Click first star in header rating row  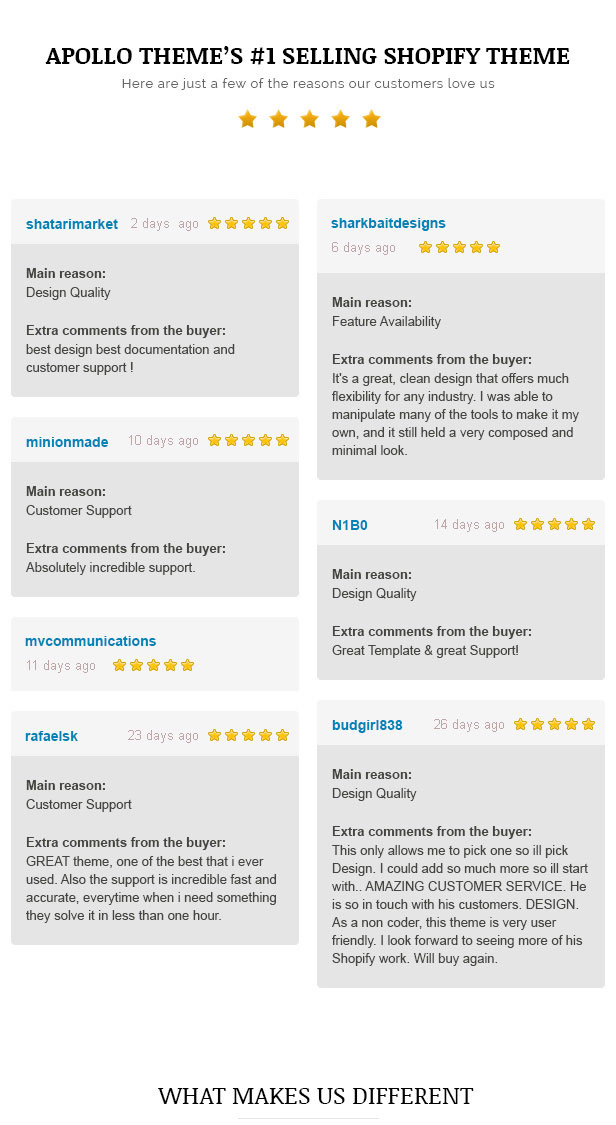pyautogui.click(x=247, y=119)
